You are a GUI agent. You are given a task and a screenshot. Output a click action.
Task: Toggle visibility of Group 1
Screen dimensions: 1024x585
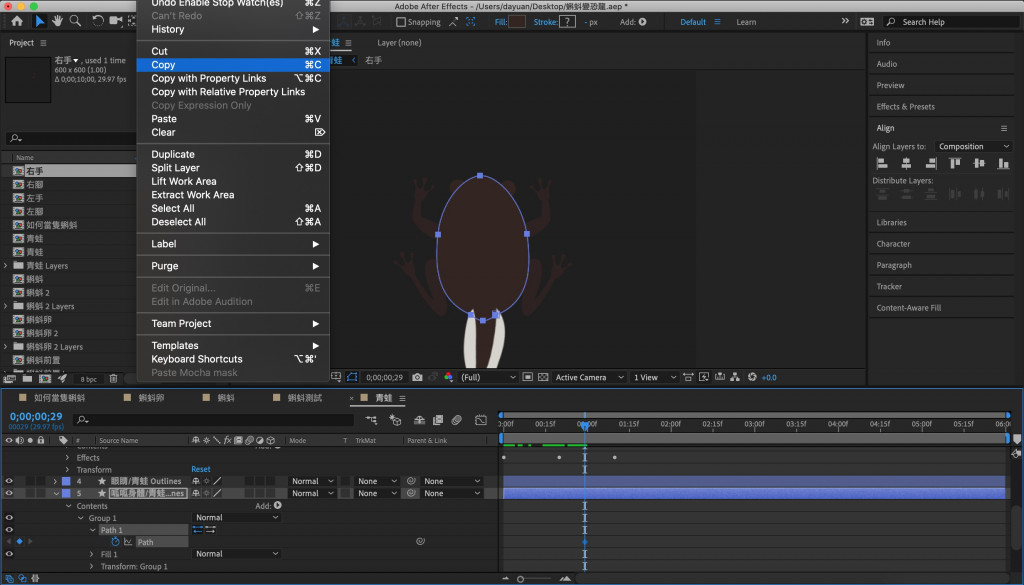tap(9, 518)
